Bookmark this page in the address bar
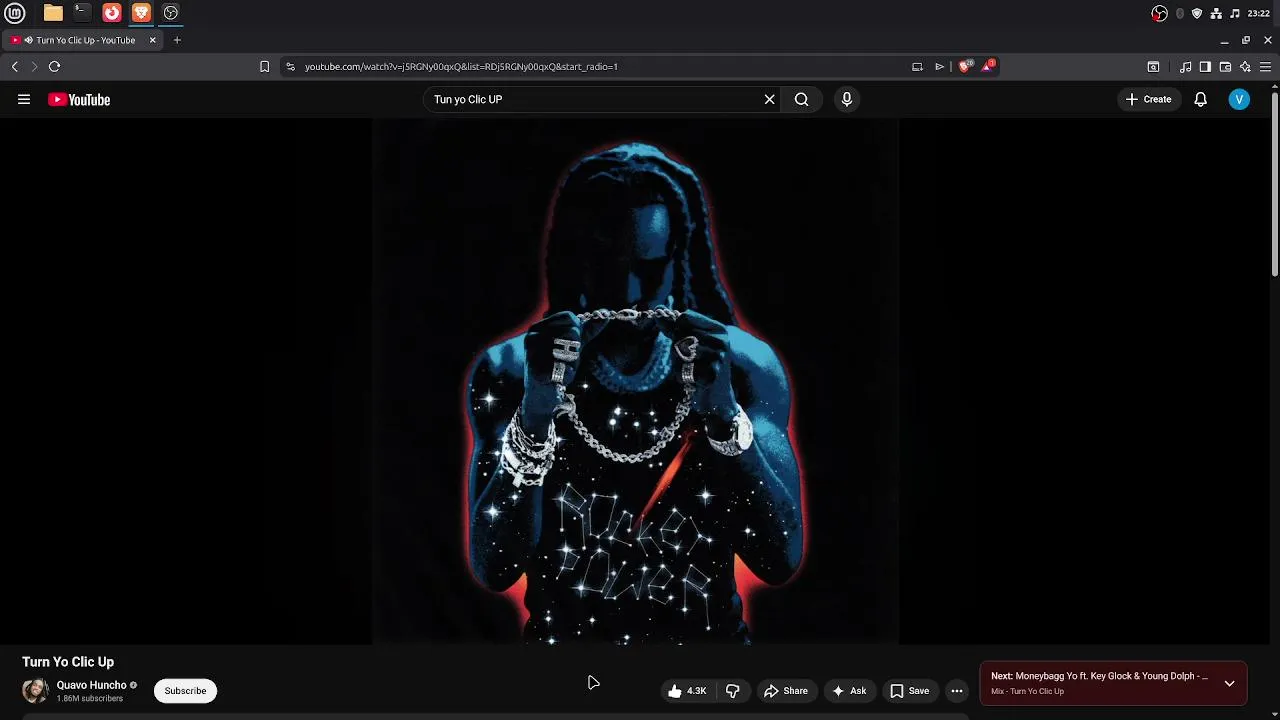This screenshot has width=1280, height=720. (264, 66)
